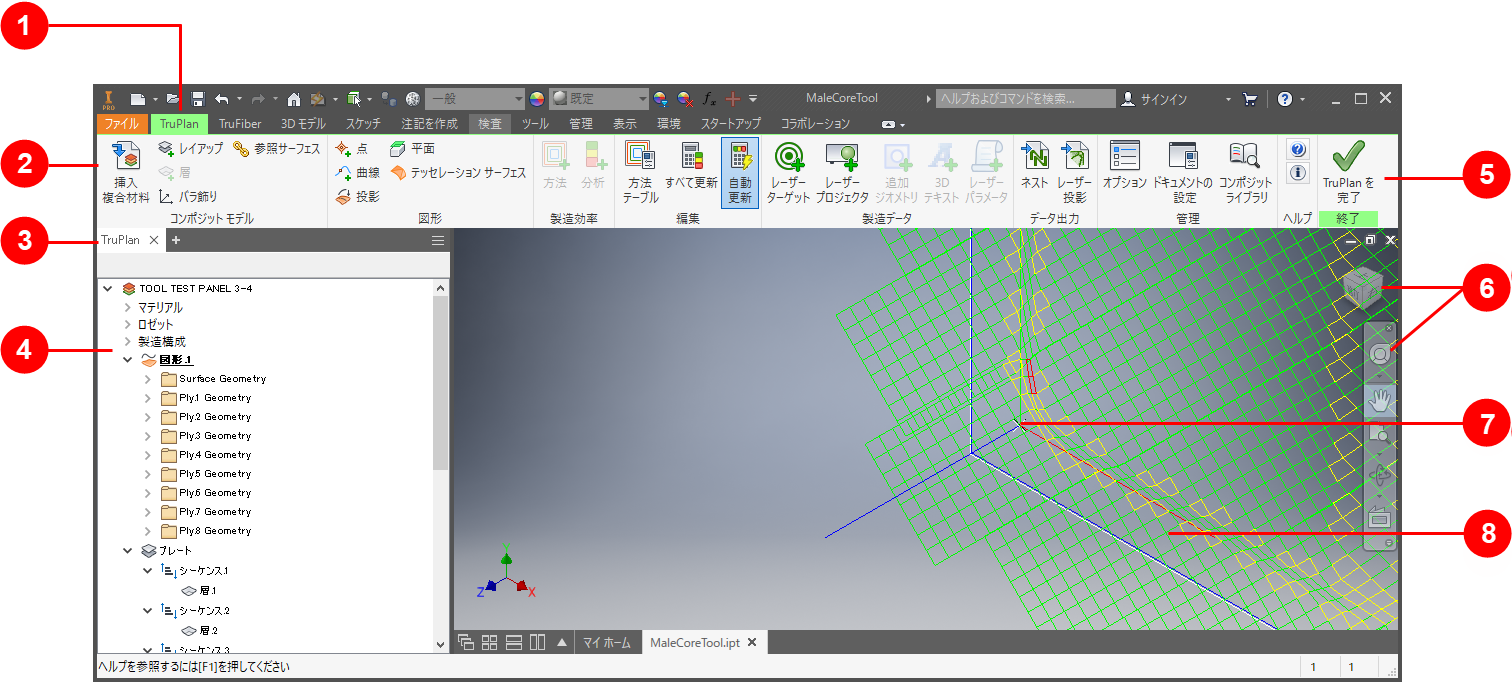Open the browser panel hamburger menu

[437, 240]
